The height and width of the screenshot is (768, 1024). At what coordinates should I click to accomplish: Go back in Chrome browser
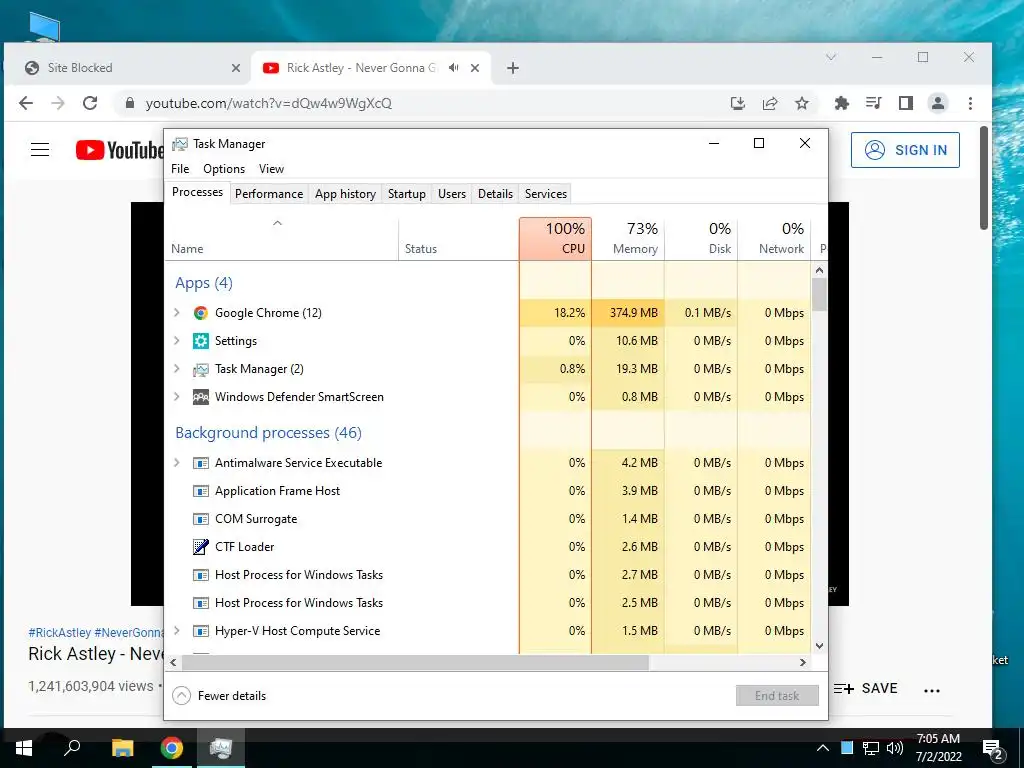point(26,103)
